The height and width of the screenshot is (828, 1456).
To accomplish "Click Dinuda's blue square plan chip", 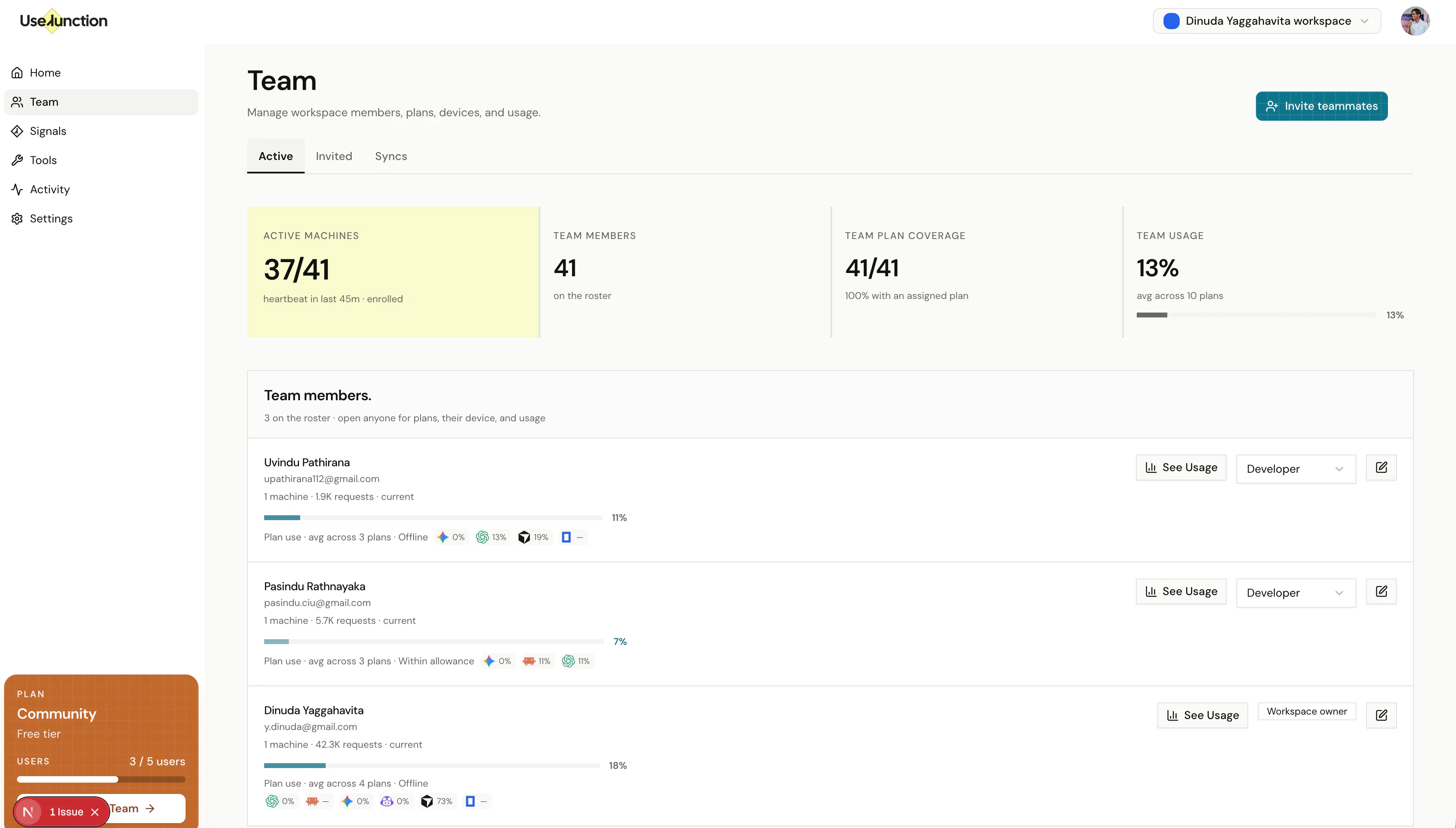I will pos(476,801).
